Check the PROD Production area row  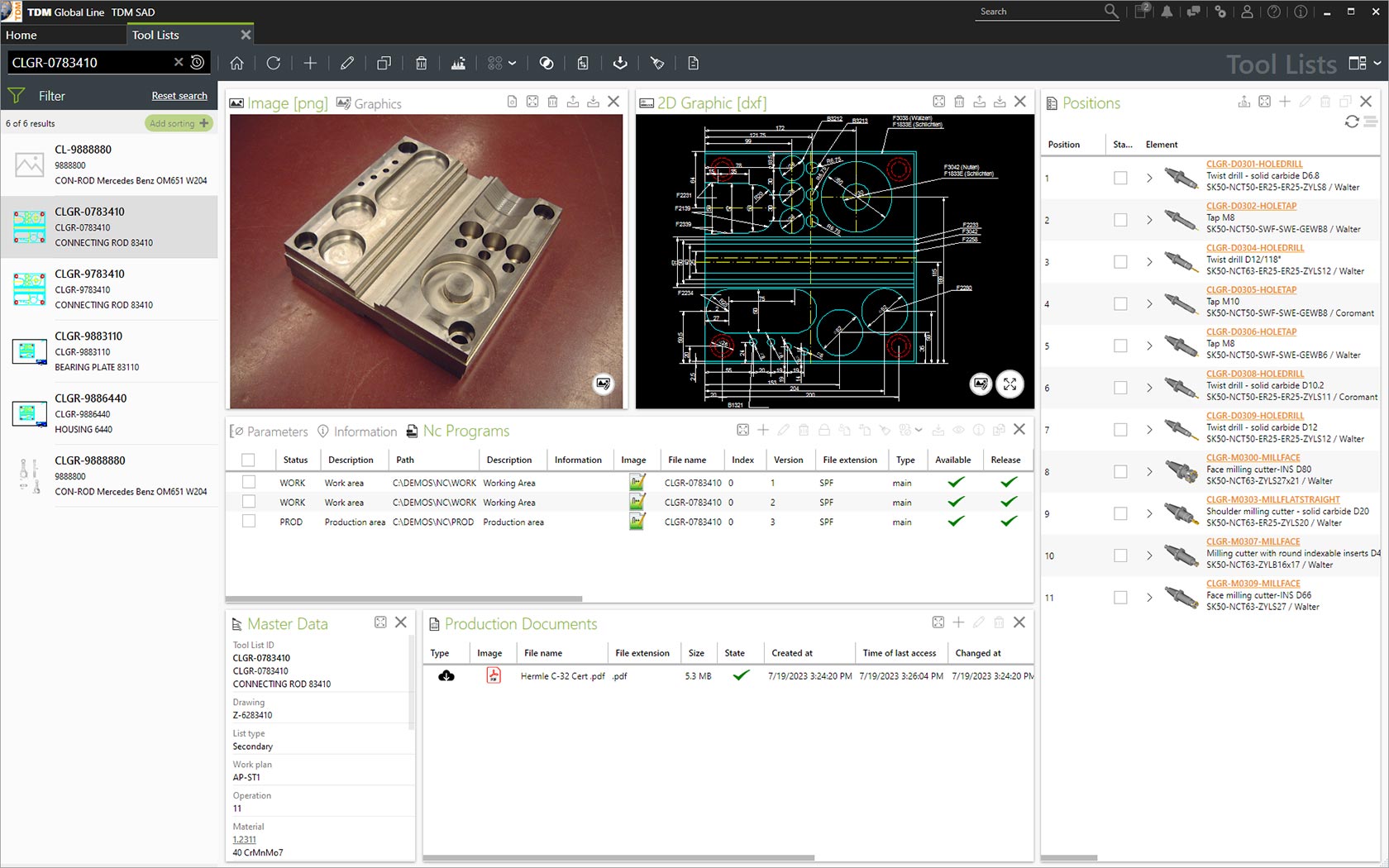click(x=248, y=522)
